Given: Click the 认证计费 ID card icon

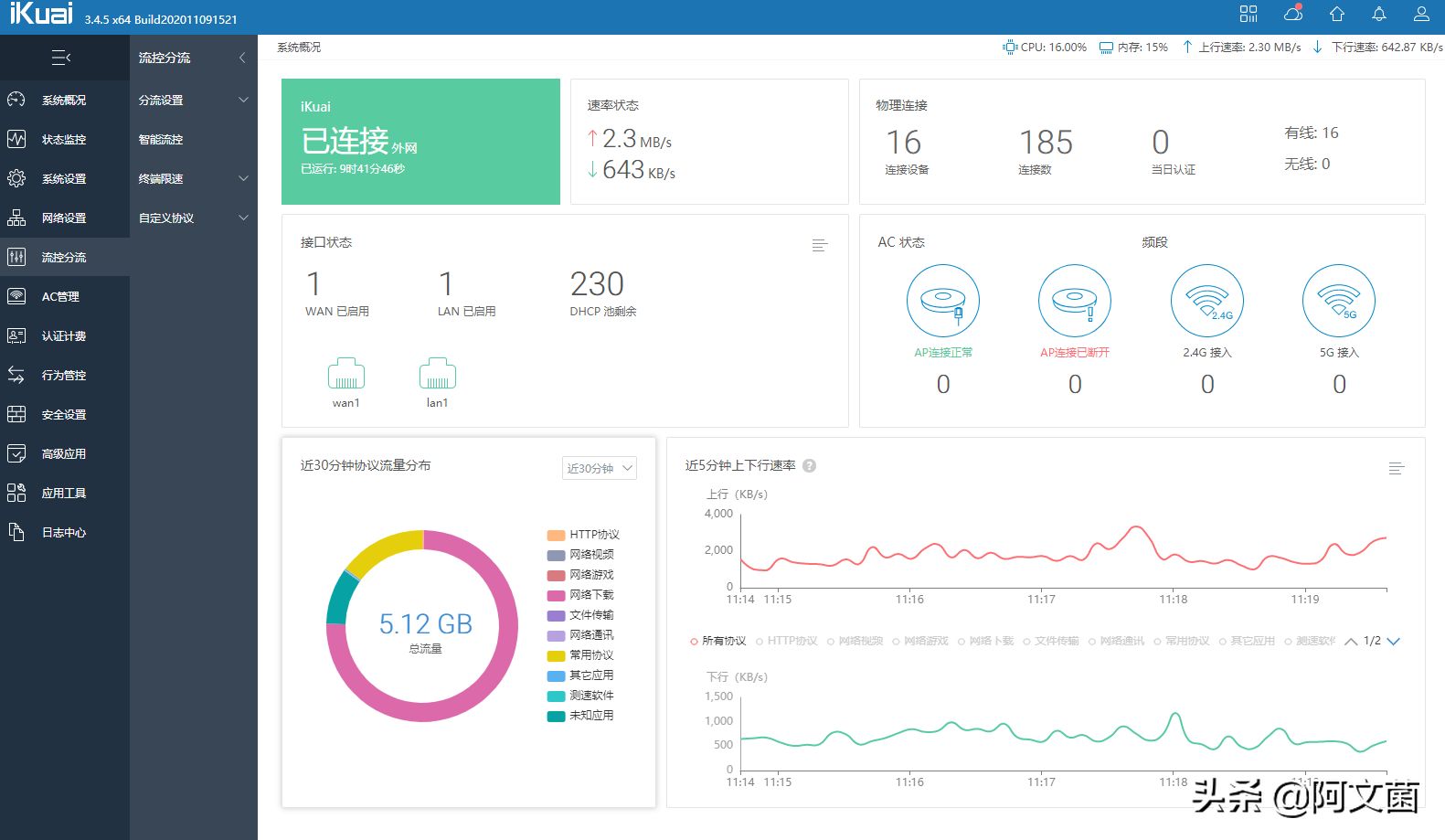Looking at the screenshot, I should [x=16, y=335].
